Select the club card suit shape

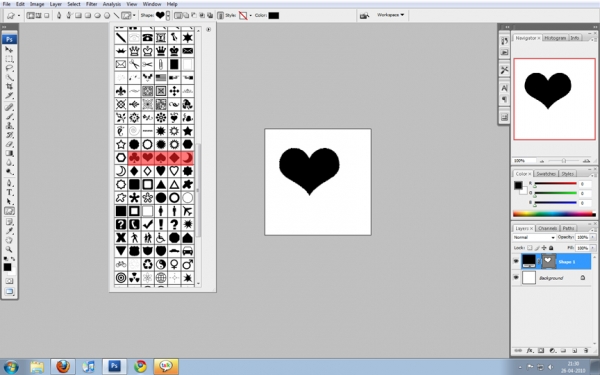coord(134,158)
